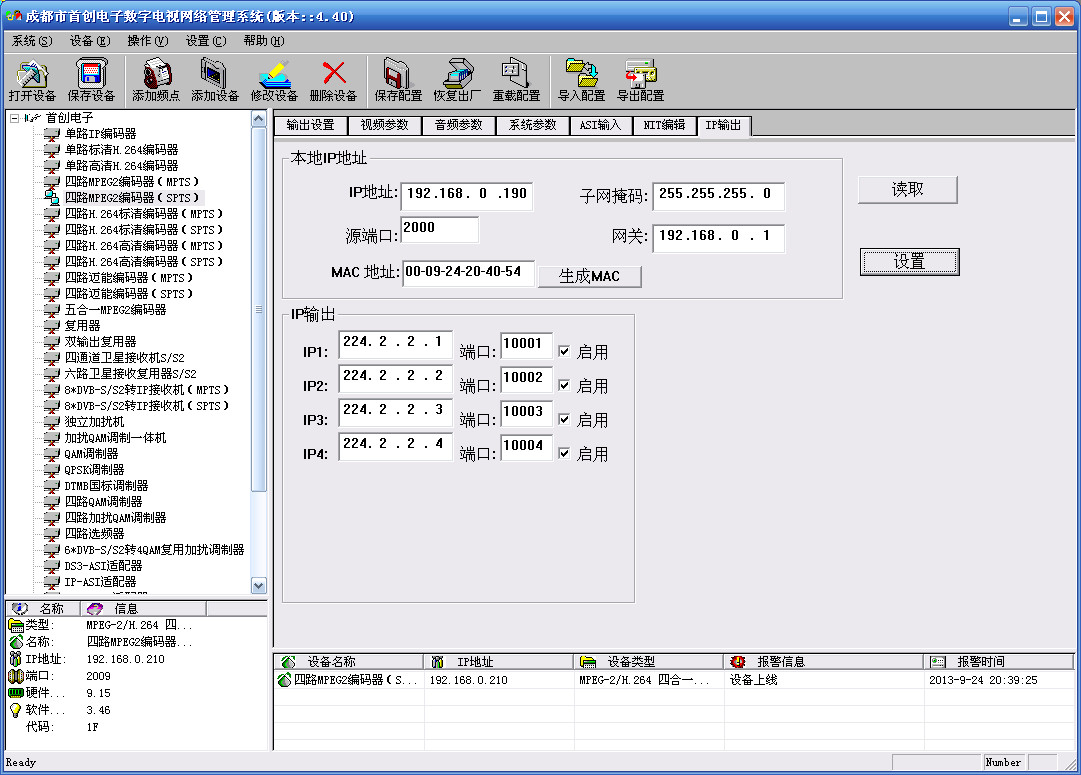Select the DTMB国标调制器 device icon
Image resolution: width=1081 pixels, height=775 pixels.
click(x=52, y=485)
